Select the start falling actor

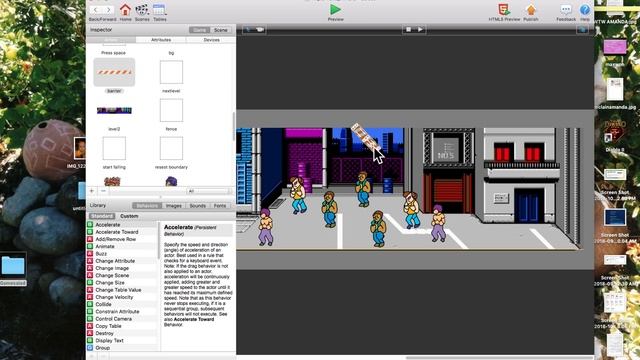(x=114, y=148)
